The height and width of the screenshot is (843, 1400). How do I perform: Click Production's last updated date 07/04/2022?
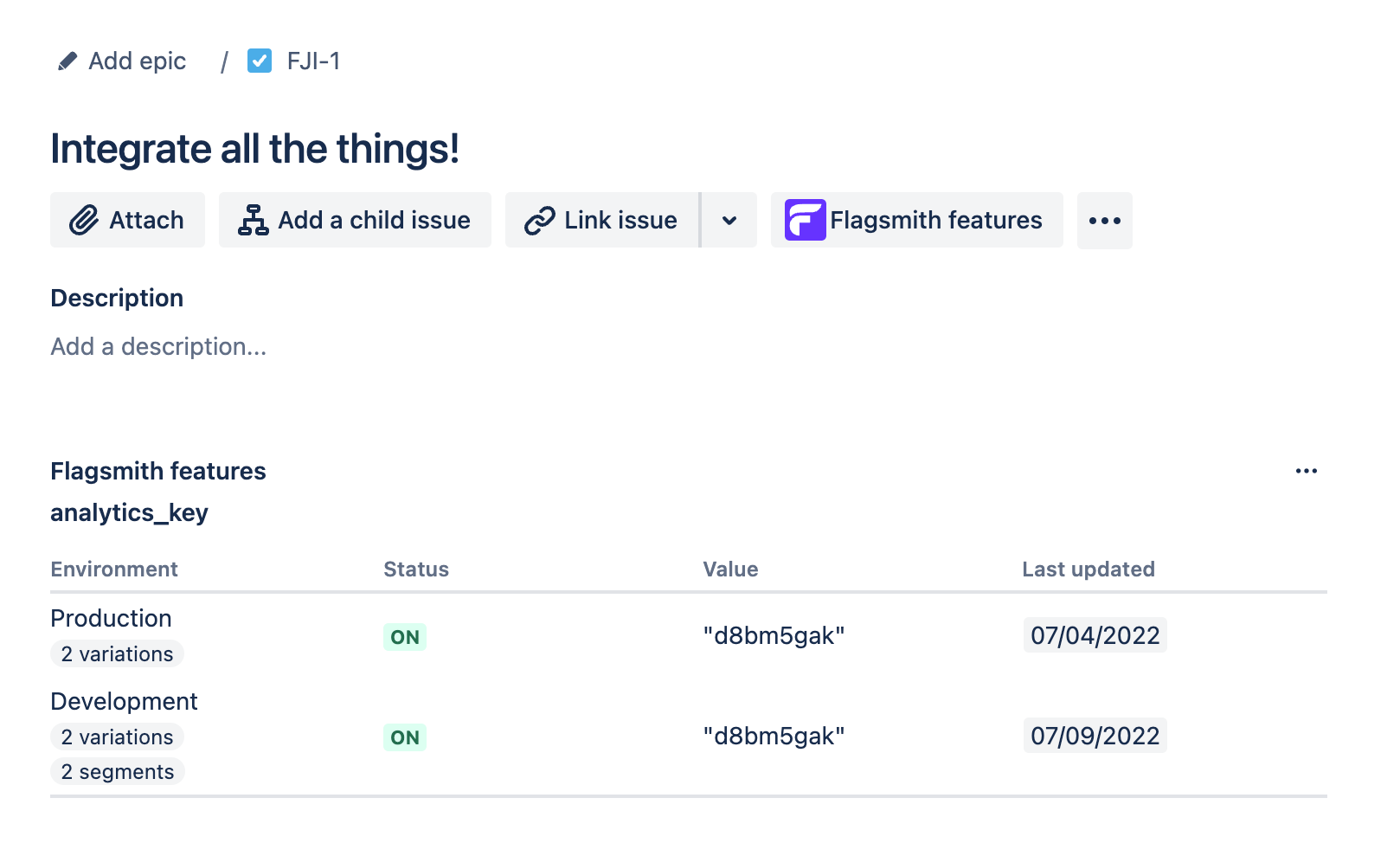(1094, 635)
